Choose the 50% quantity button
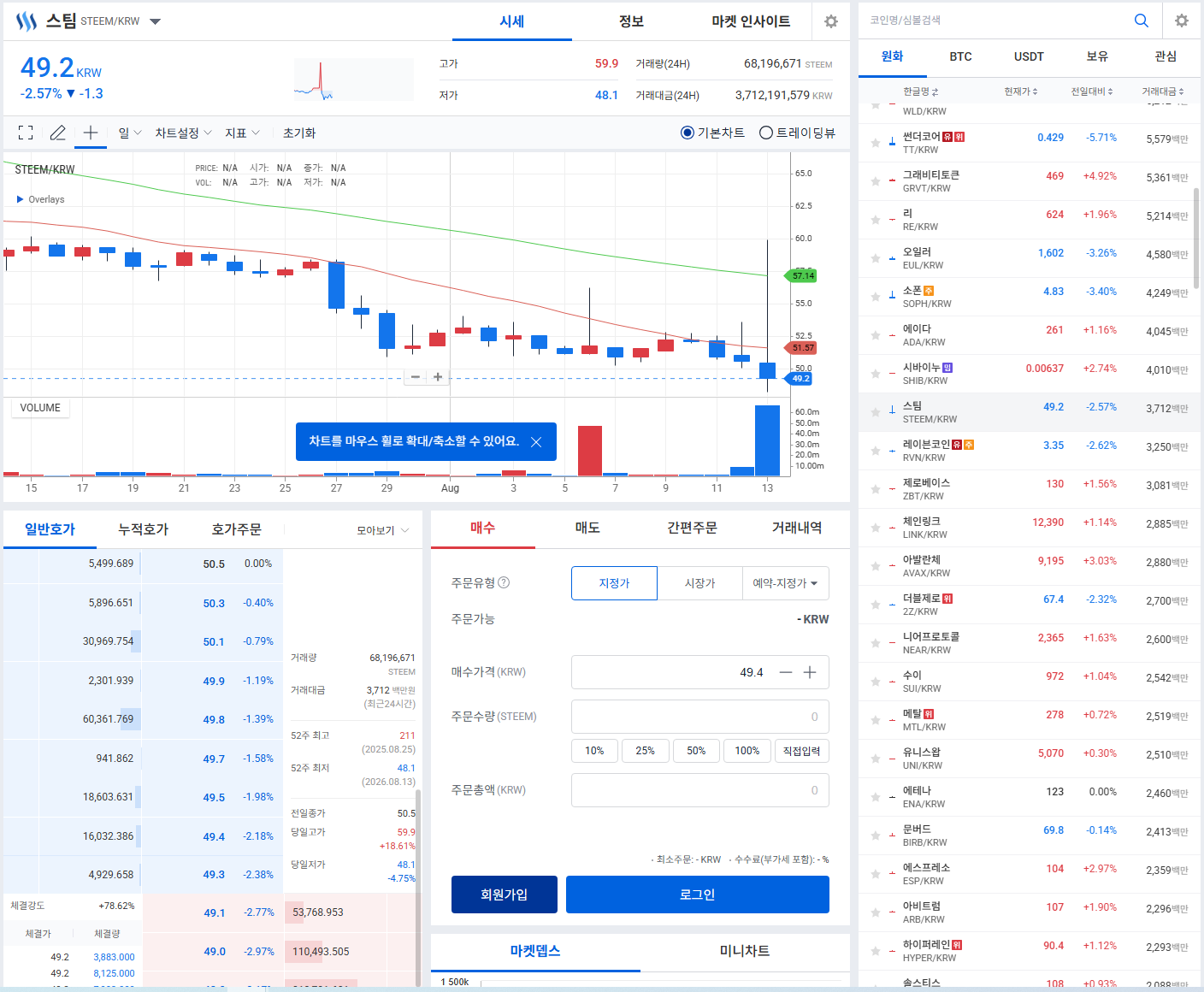Screen dimensions: 1204x992 click(696, 751)
